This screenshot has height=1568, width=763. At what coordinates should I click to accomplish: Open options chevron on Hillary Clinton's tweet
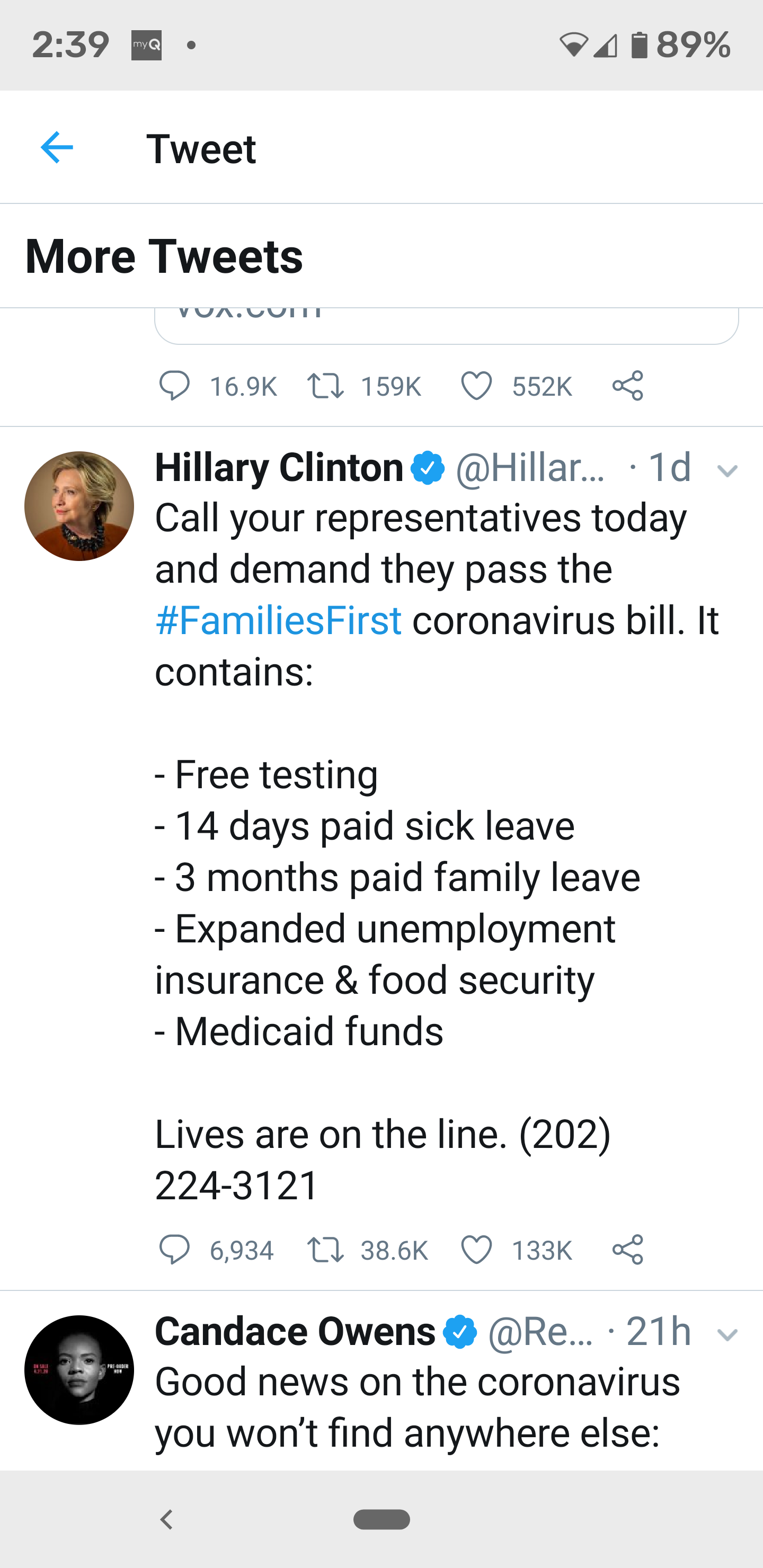pyautogui.click(x=727, y=470)
